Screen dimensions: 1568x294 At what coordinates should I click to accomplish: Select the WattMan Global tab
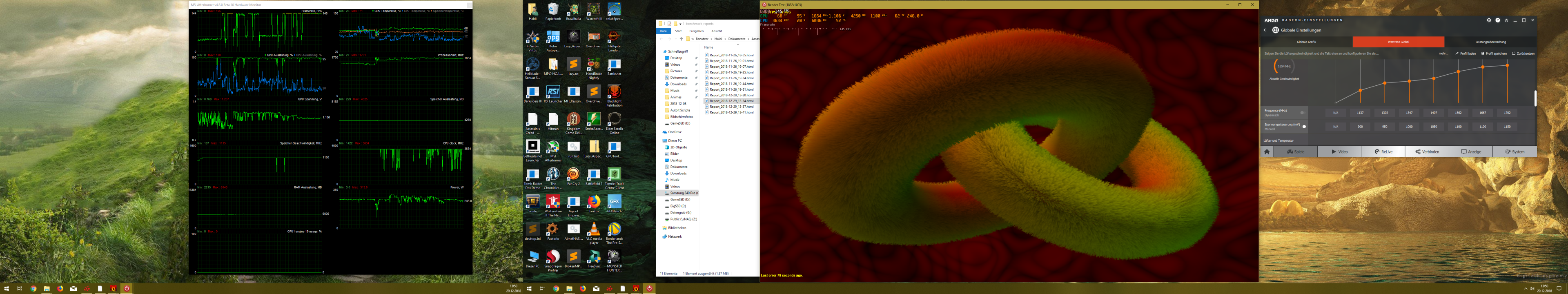tap(1398, 42)
